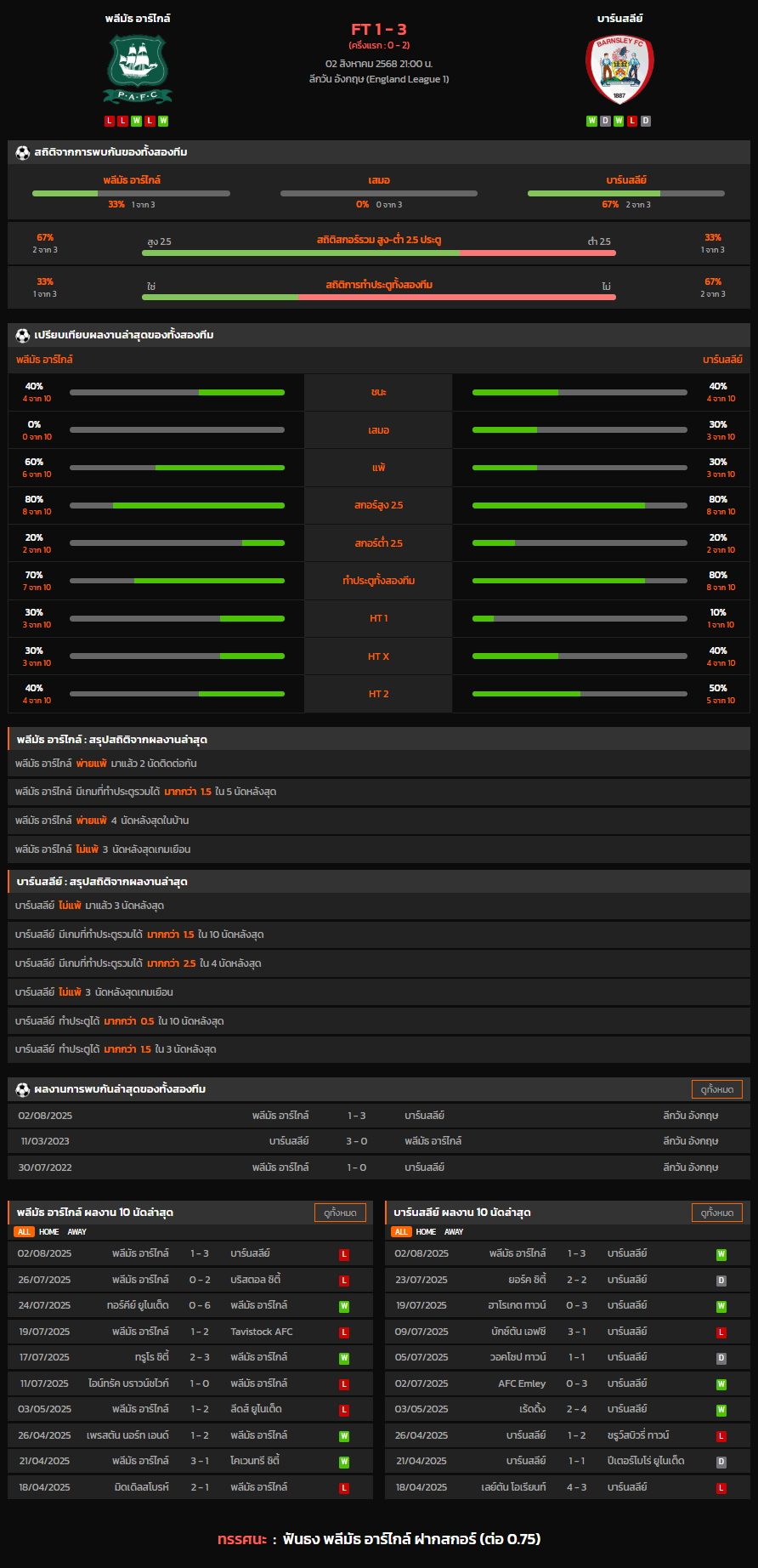The width and height of the screenshot is (758, 1568).
Task: Click the HT X comparison row label
Action: pos(379,656)
